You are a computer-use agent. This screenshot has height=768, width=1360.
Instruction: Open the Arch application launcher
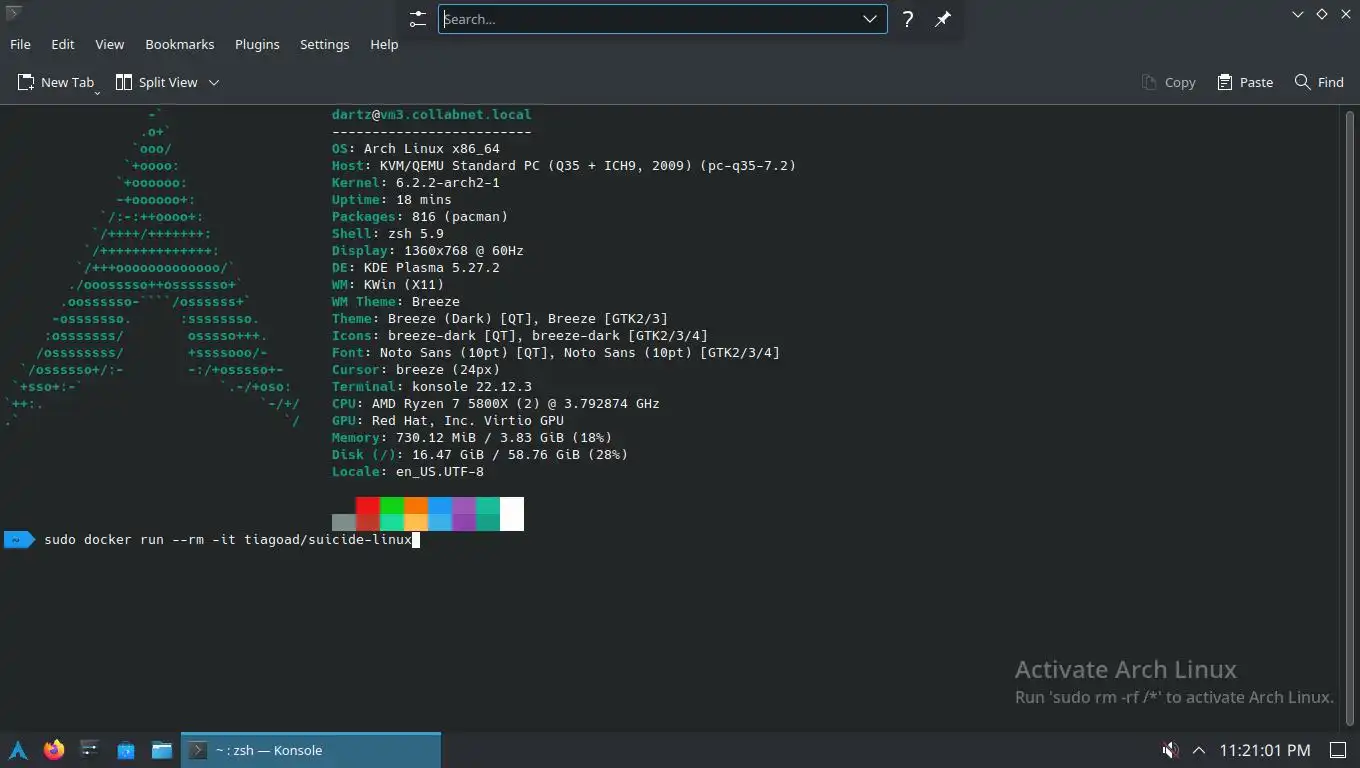tap(18, 750)
